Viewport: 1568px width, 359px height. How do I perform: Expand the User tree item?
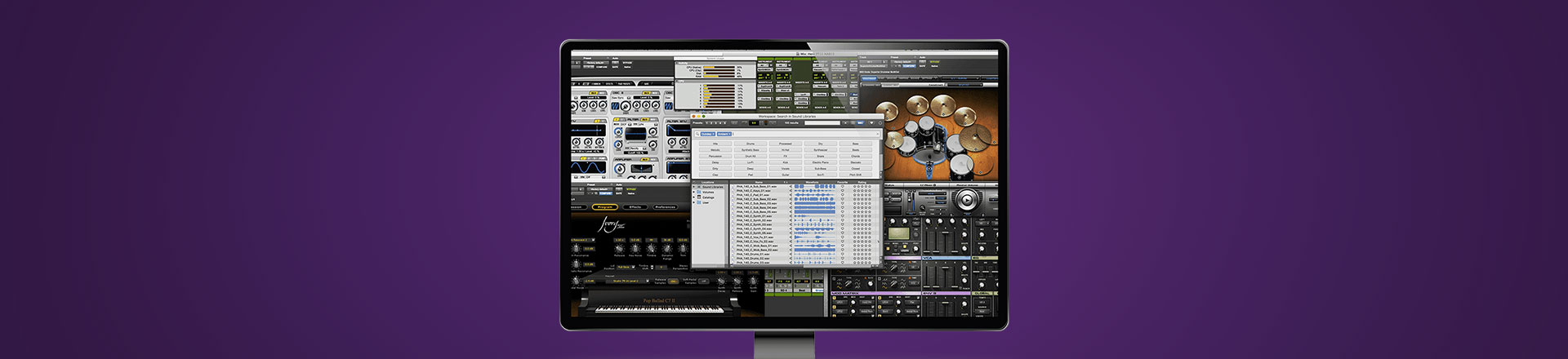(694, 202)
